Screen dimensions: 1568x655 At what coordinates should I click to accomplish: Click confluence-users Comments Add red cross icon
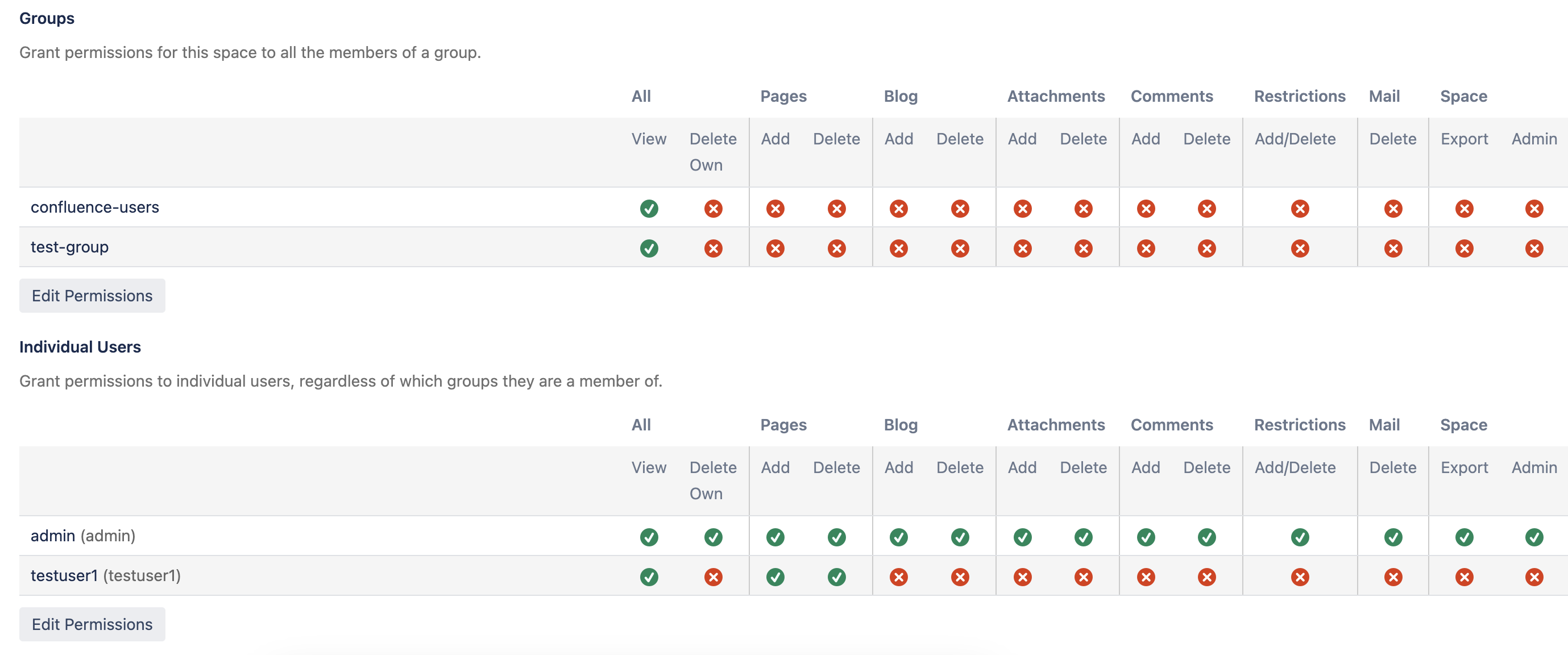pyautogui.click(x=1146, y=209)
